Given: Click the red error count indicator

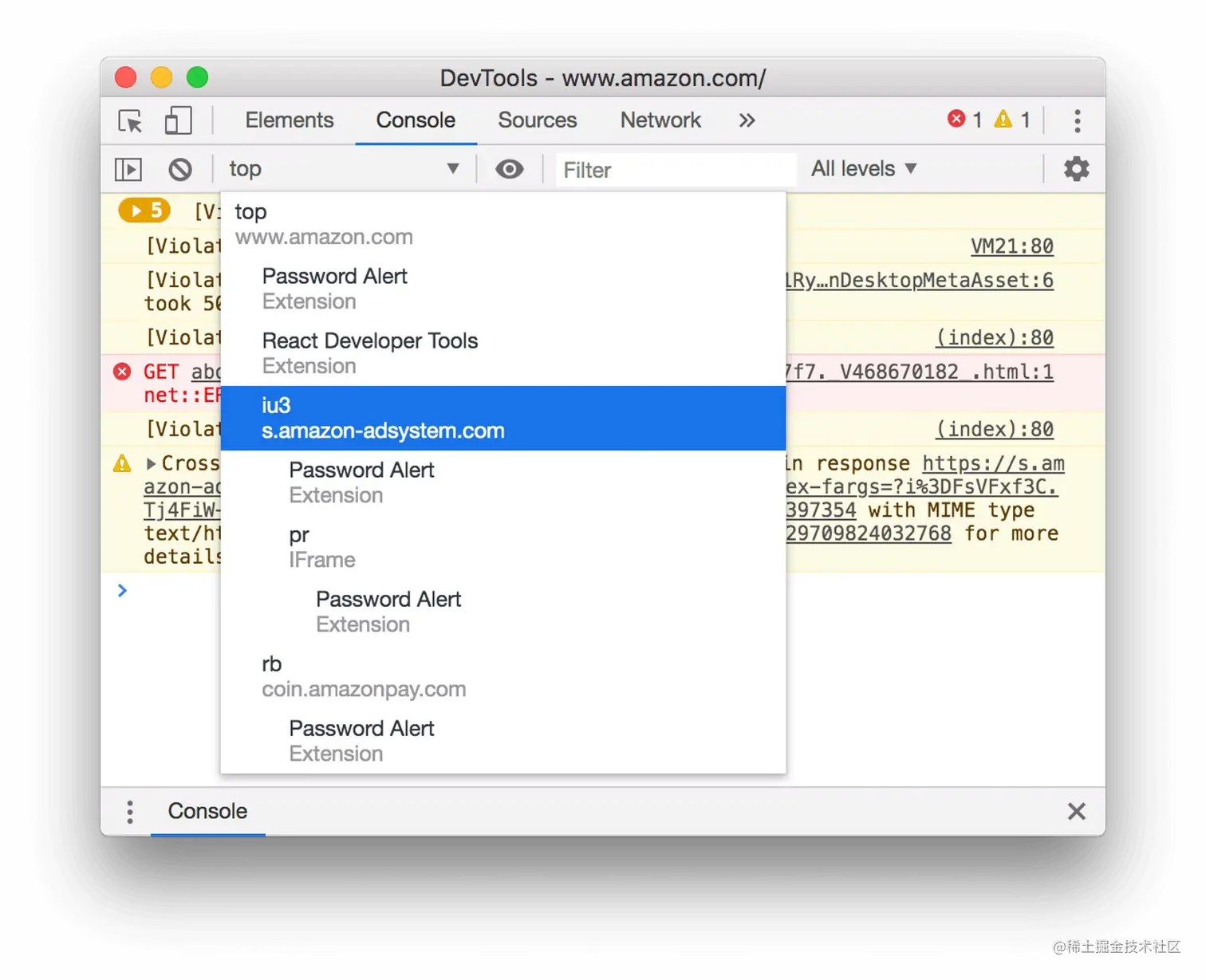Looking at the screenshot, I should click(964, 120).
